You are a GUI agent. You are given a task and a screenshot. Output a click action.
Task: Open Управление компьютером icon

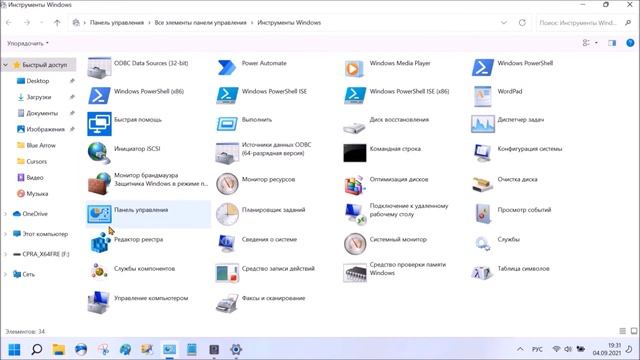[x=99, y=302]
